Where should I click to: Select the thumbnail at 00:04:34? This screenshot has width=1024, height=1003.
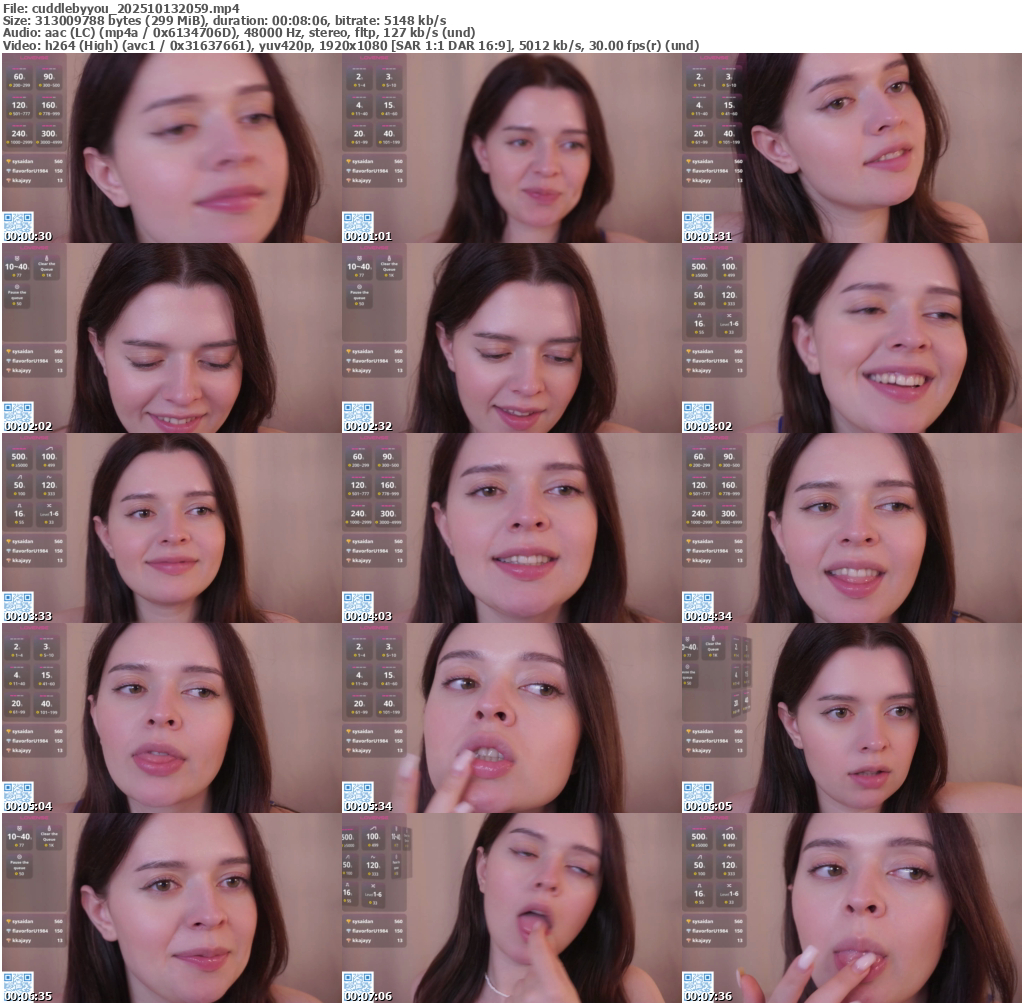point(852,528)
